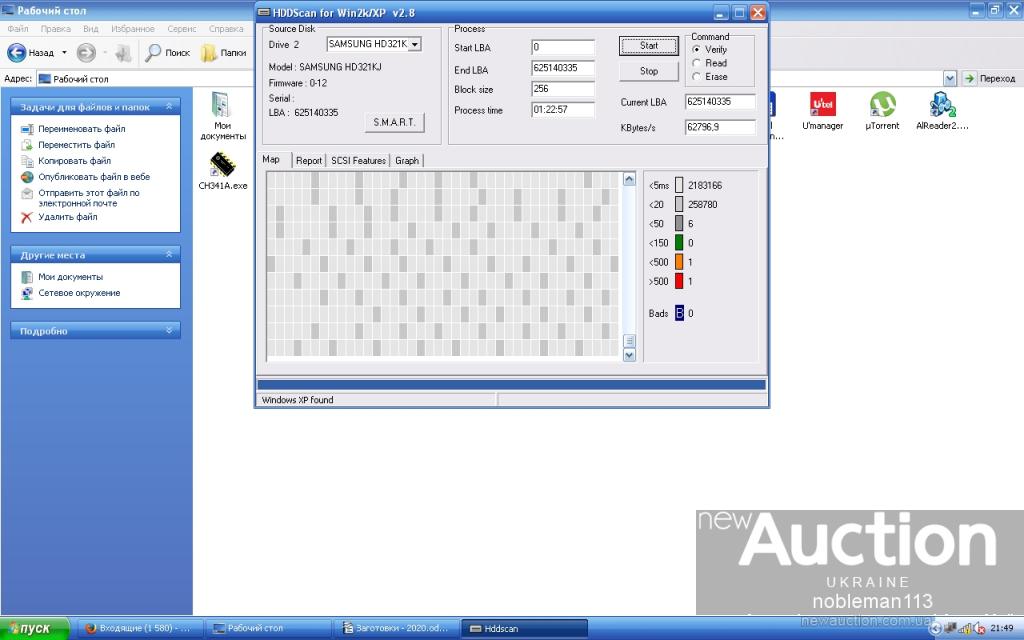Click the Сетевое окружение network icon
This screenshot has width=1024, height=640.
point(27,293)
